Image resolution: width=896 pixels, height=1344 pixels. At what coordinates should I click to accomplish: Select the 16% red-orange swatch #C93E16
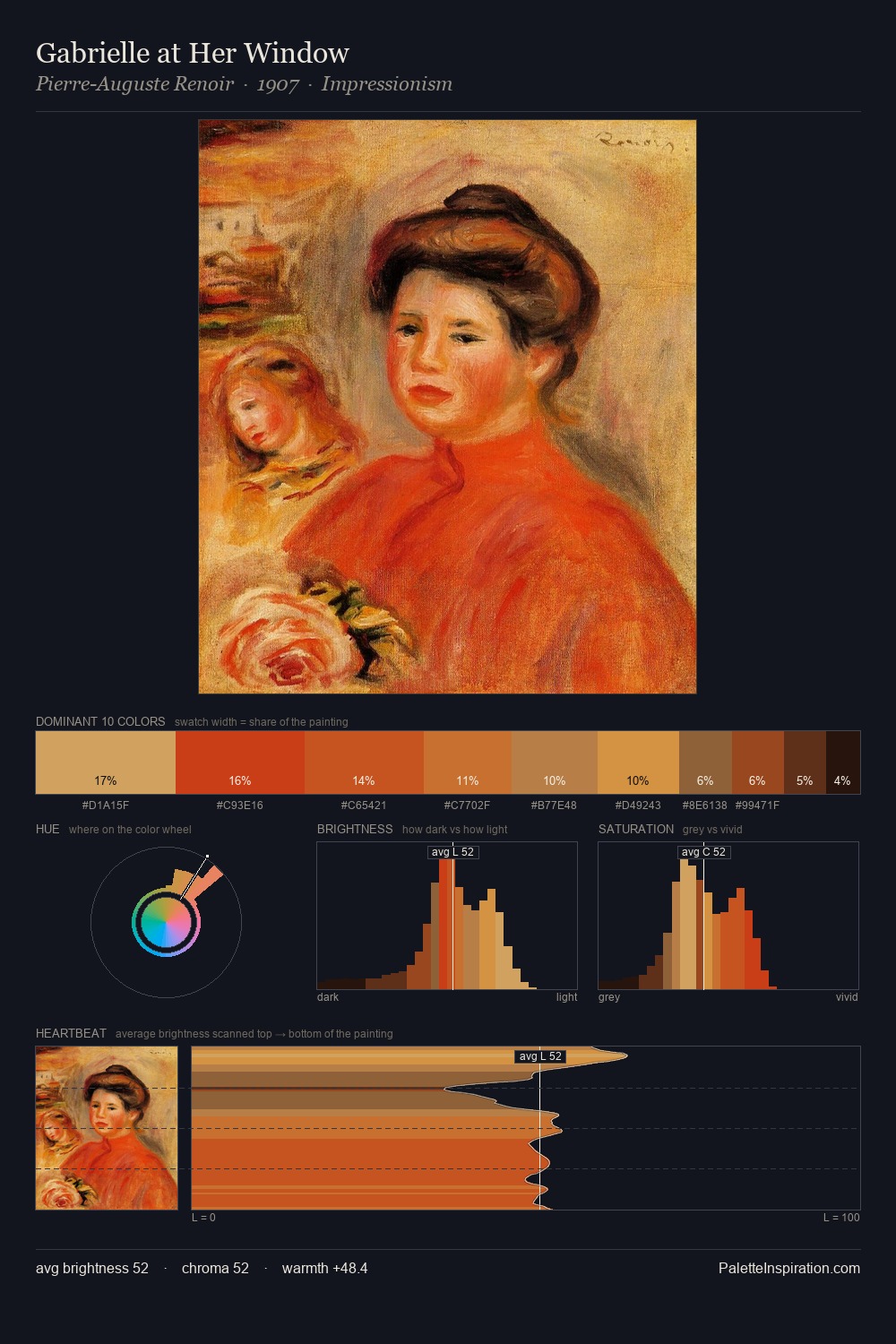coord(240,762)
